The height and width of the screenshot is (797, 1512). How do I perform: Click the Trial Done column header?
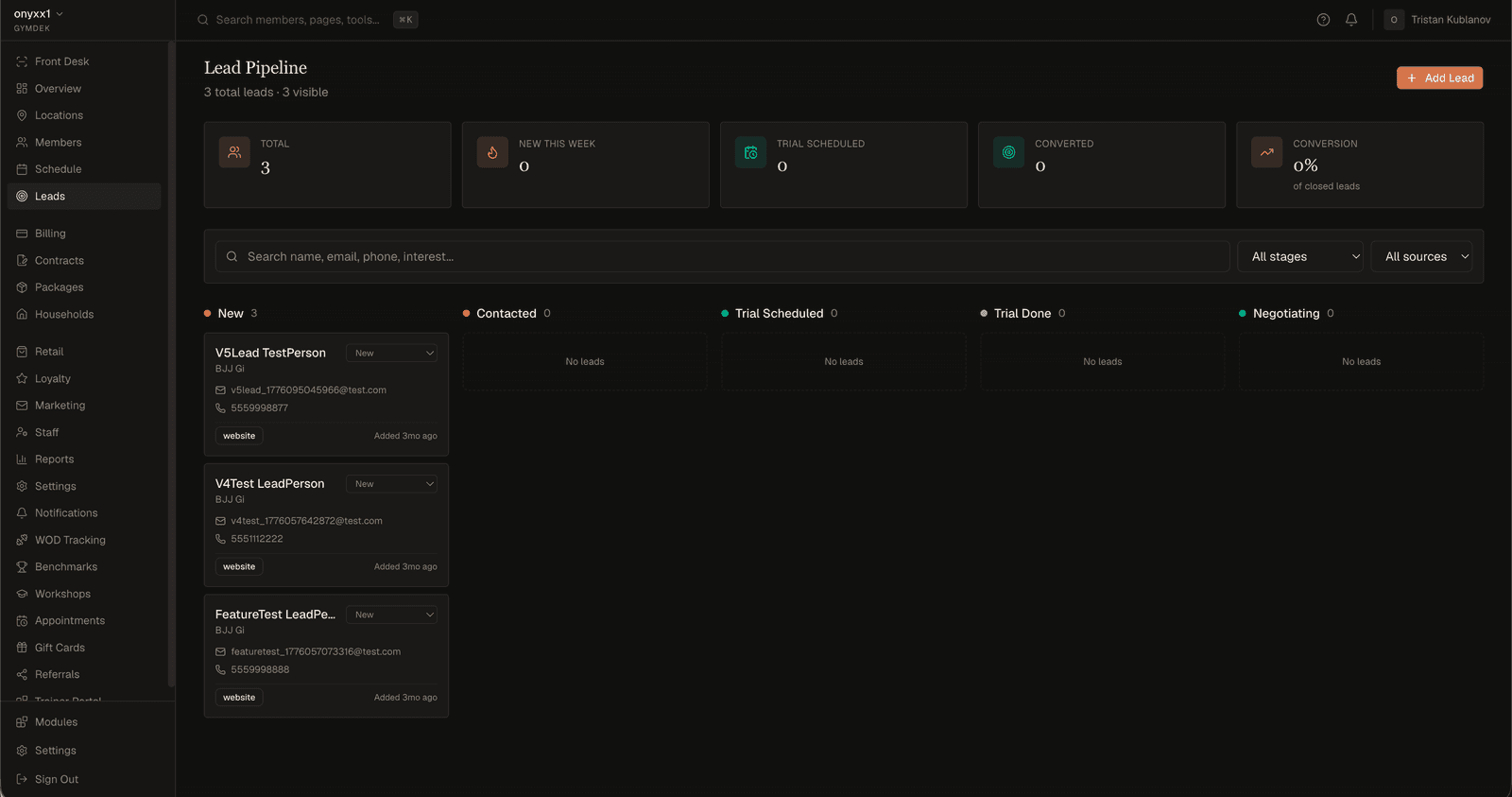(1022, 314)
